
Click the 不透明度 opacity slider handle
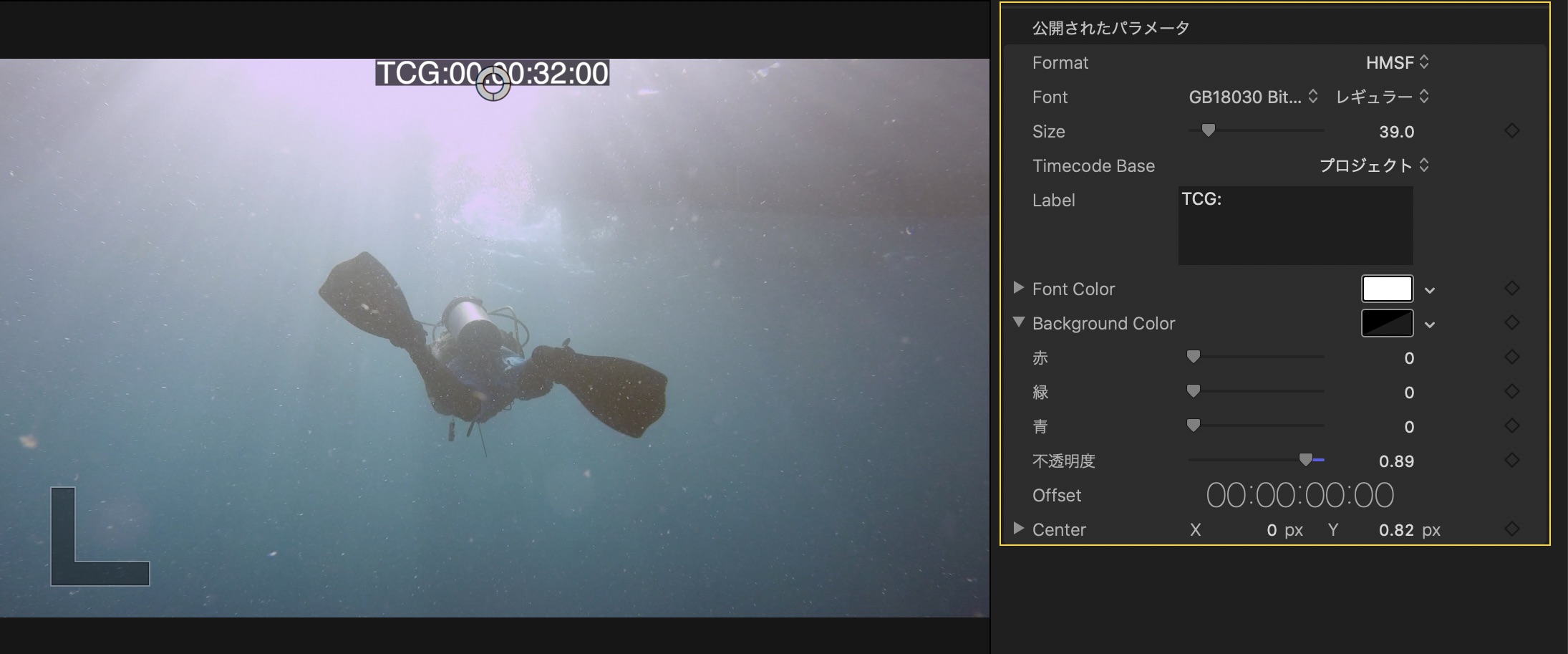1306,460
